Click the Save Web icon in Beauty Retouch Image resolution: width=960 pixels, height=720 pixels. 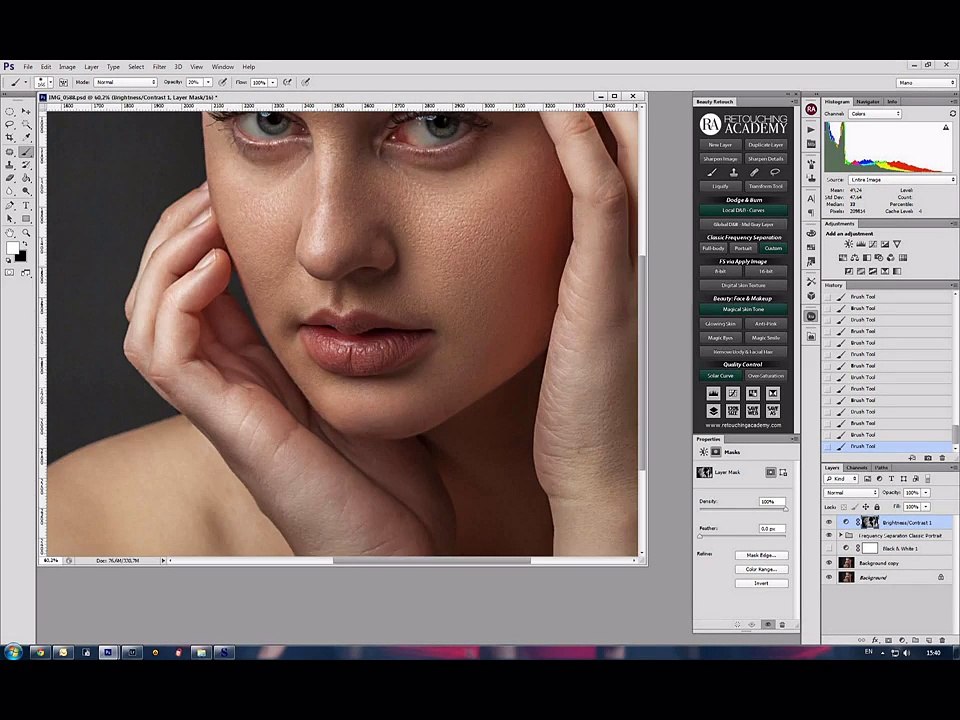[753, 411]
